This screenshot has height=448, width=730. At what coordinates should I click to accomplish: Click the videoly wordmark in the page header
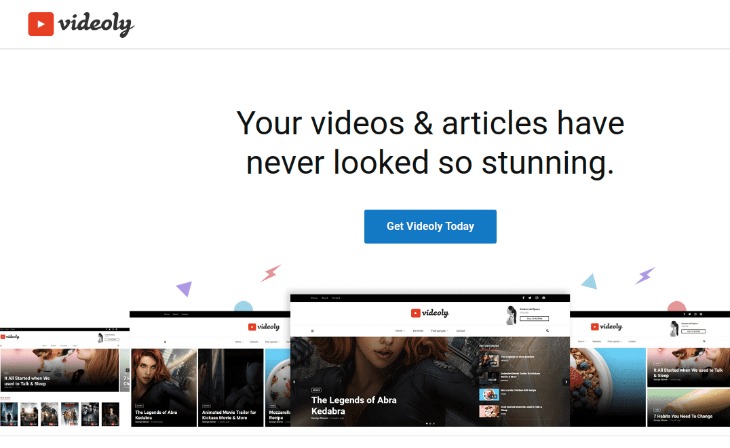tap(96, 24)
